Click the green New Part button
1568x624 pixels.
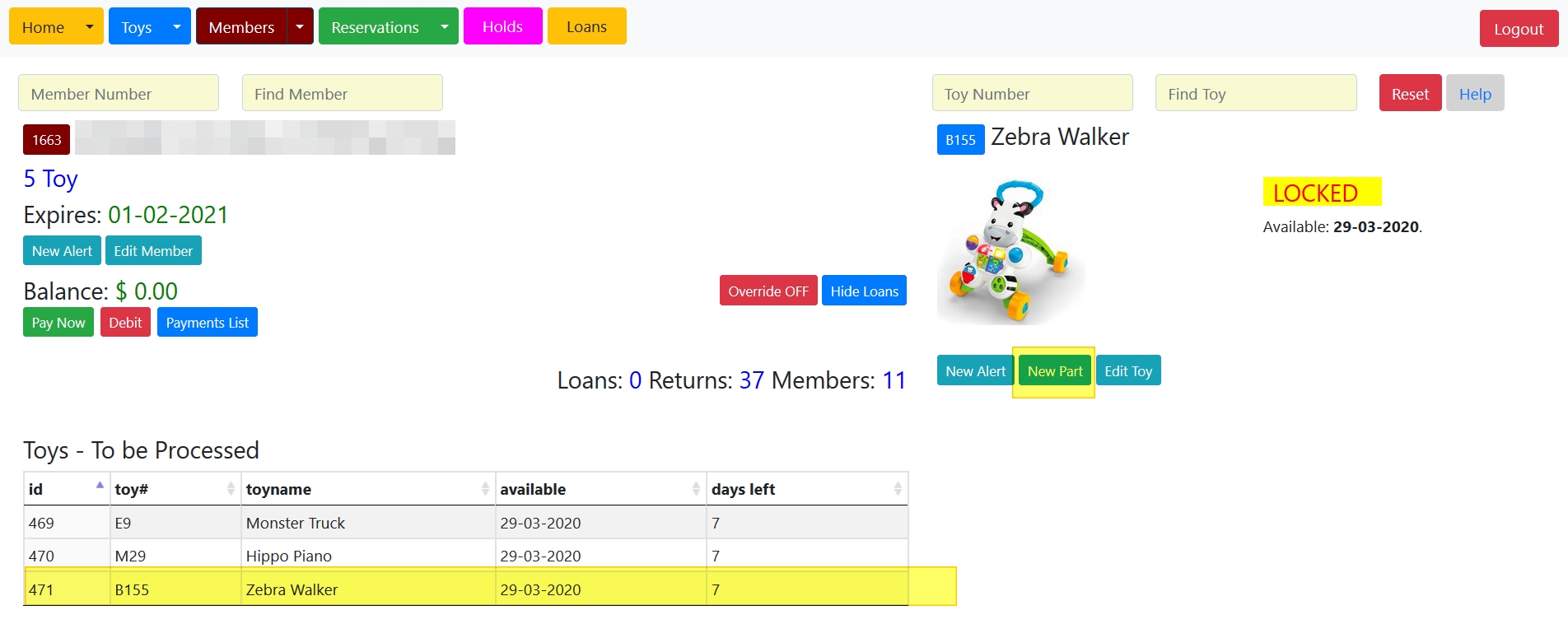point(1054,371)
